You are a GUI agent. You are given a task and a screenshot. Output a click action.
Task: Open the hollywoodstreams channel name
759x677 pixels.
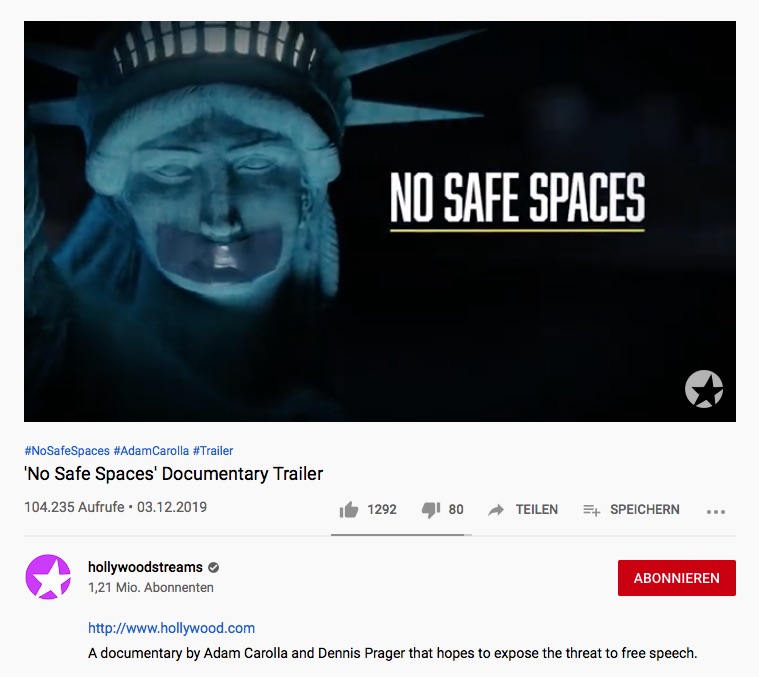pos(145,567)
